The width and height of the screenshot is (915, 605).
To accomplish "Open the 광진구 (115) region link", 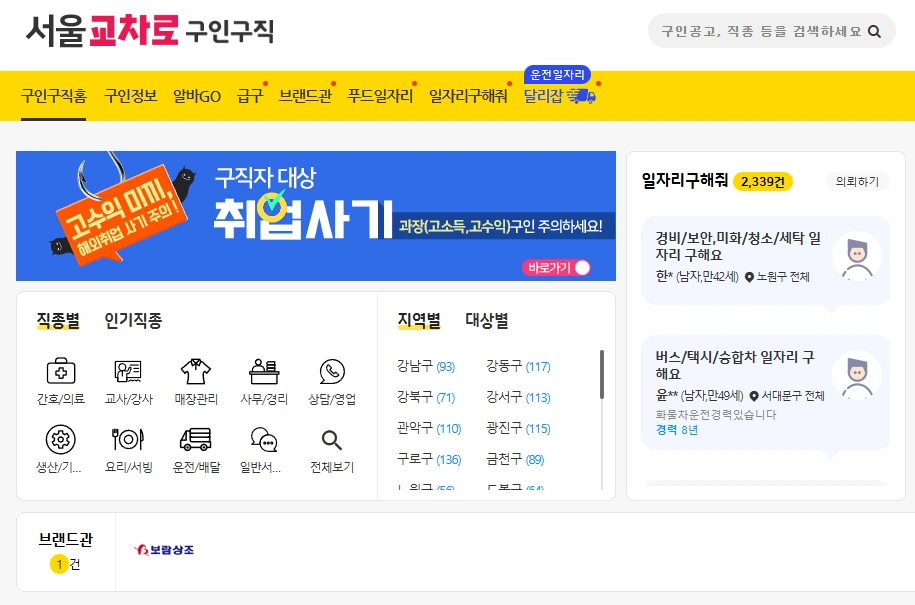I will point(518,428).
